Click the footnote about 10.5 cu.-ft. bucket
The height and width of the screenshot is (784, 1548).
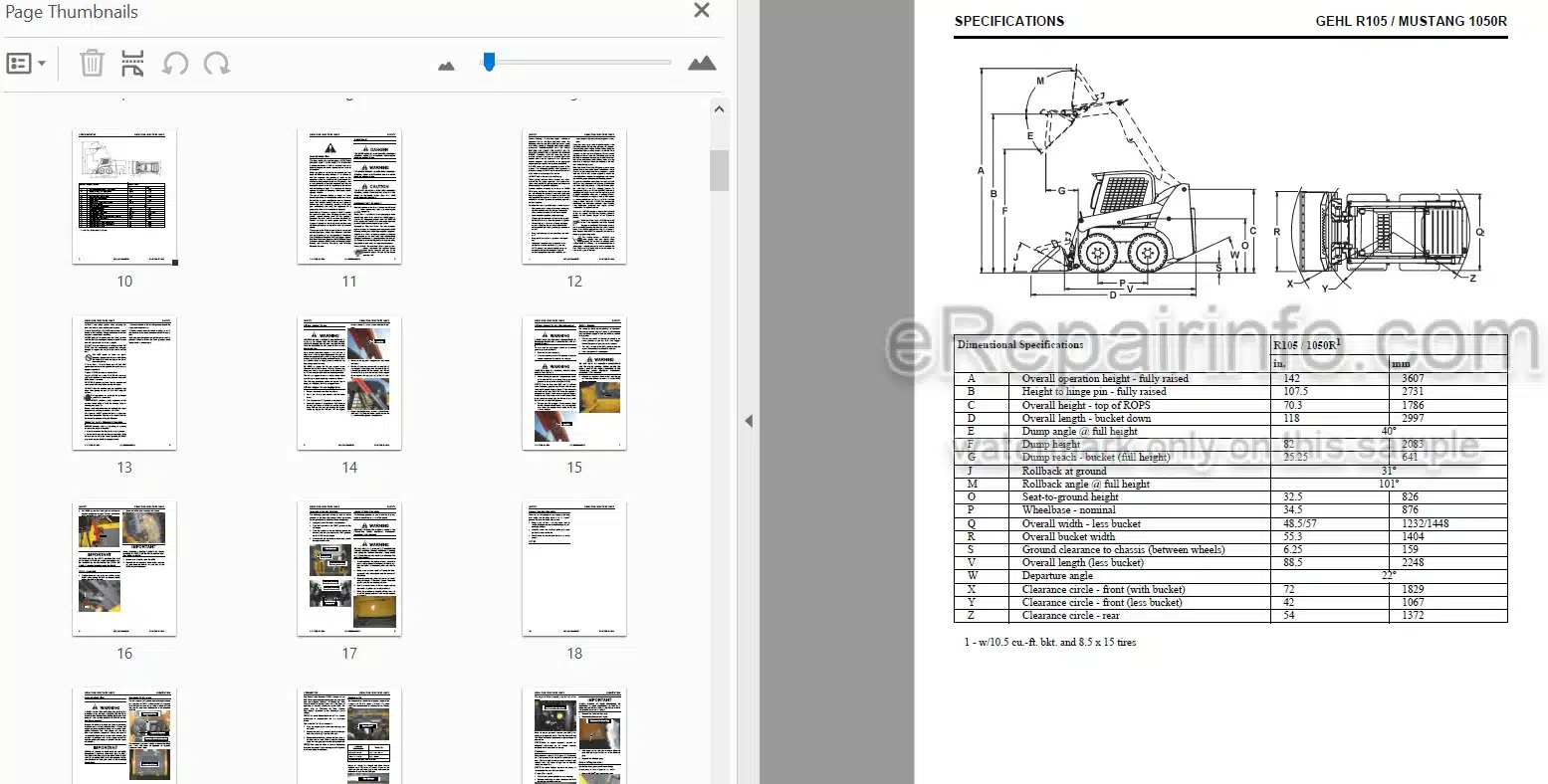click(x=1049, y=642)
